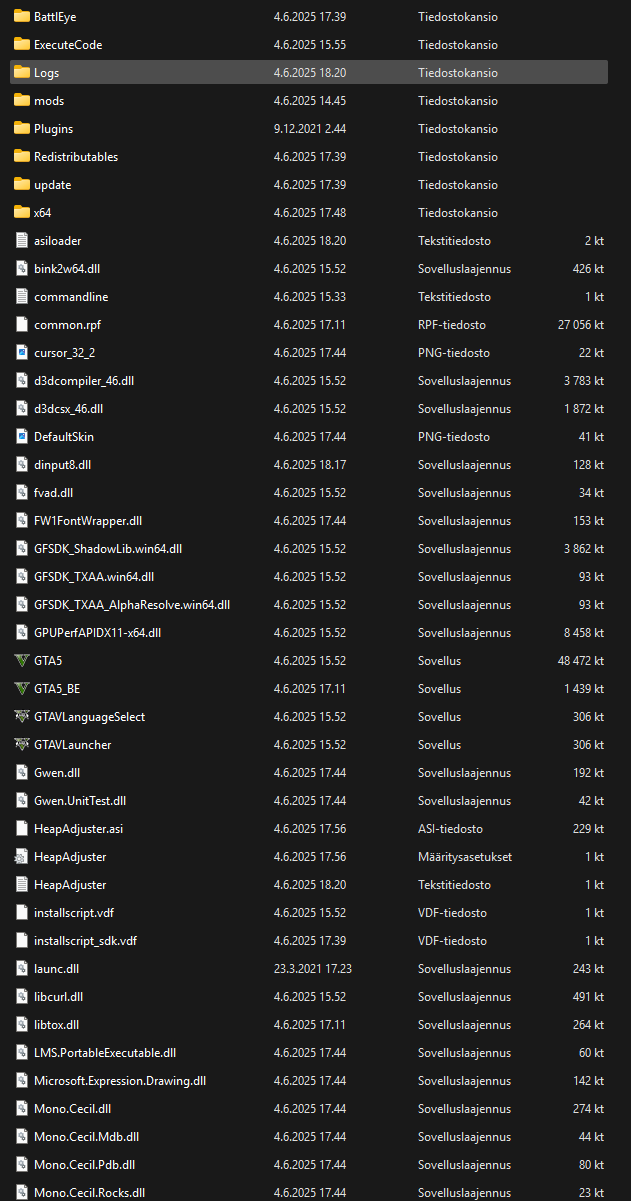This screenshot has height=1201, width=631.
Task: Click the GTAVLanguageSelect application icon
Action: [22, 717]
